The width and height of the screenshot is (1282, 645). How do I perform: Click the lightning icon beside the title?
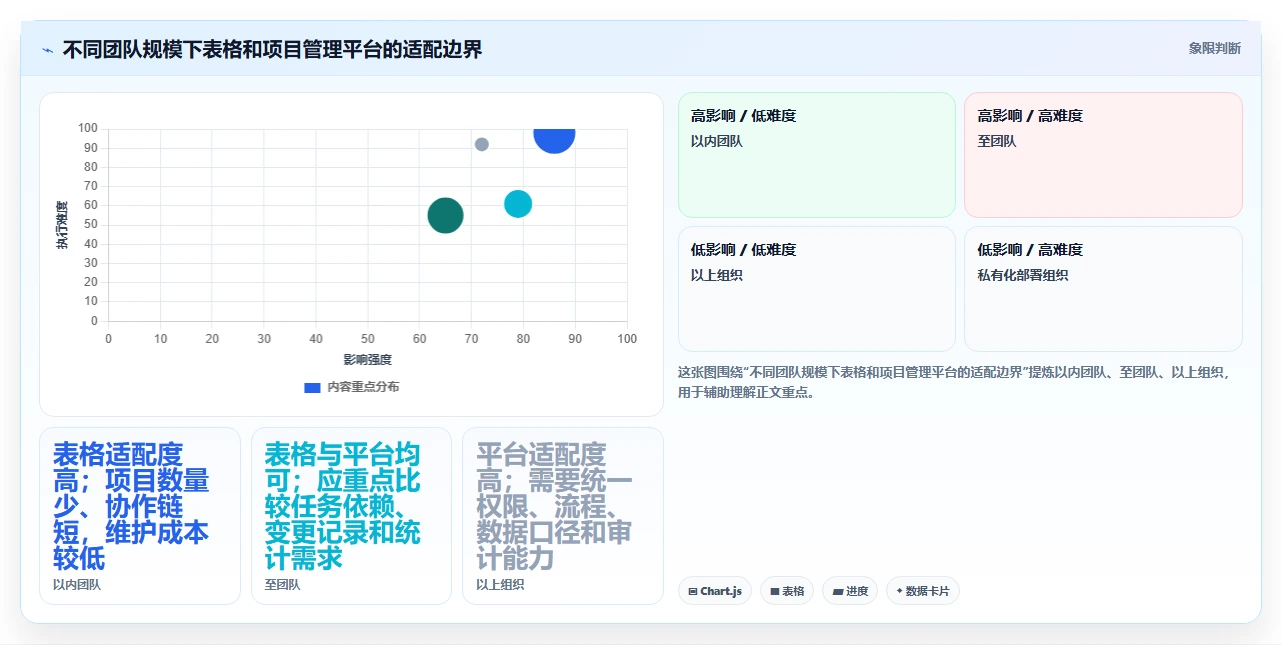point(47,49)
